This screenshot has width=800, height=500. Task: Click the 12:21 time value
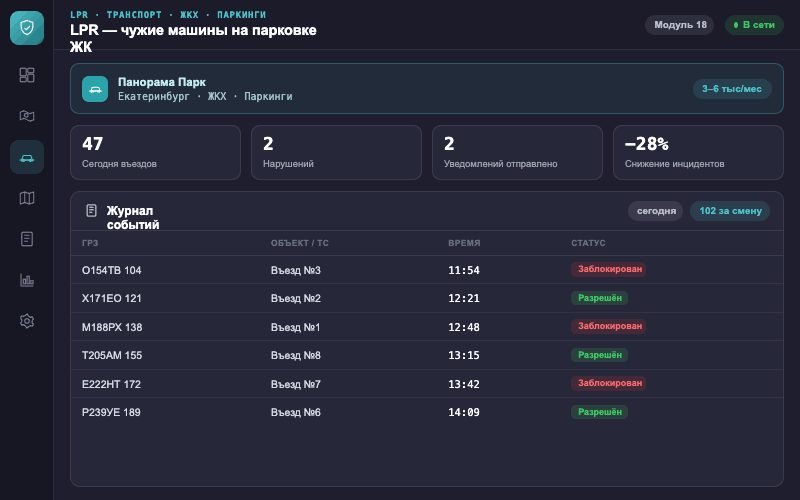(x=464, y=298)
